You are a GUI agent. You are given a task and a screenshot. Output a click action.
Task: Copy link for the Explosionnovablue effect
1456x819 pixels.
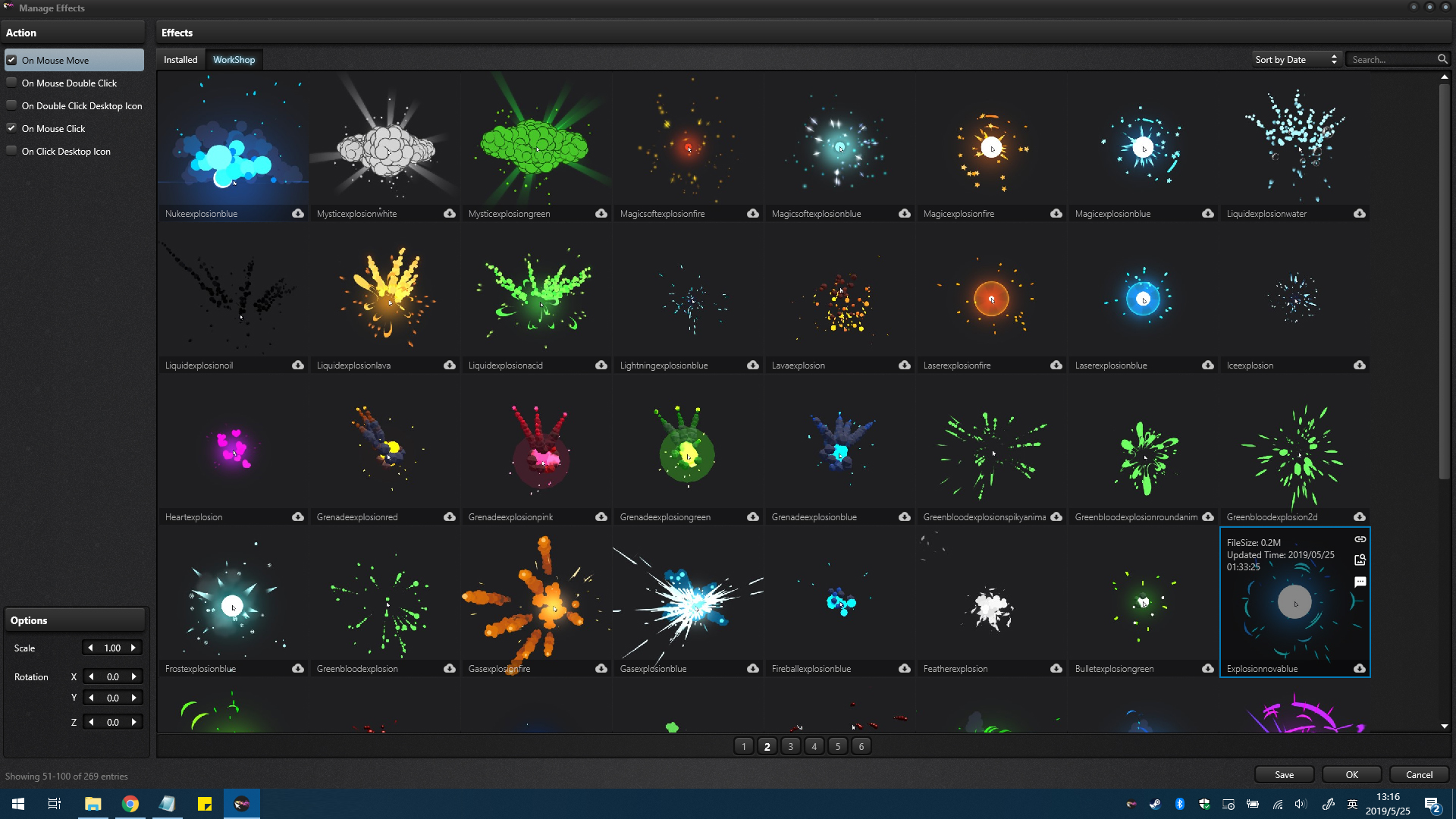tap(1360, 539)
